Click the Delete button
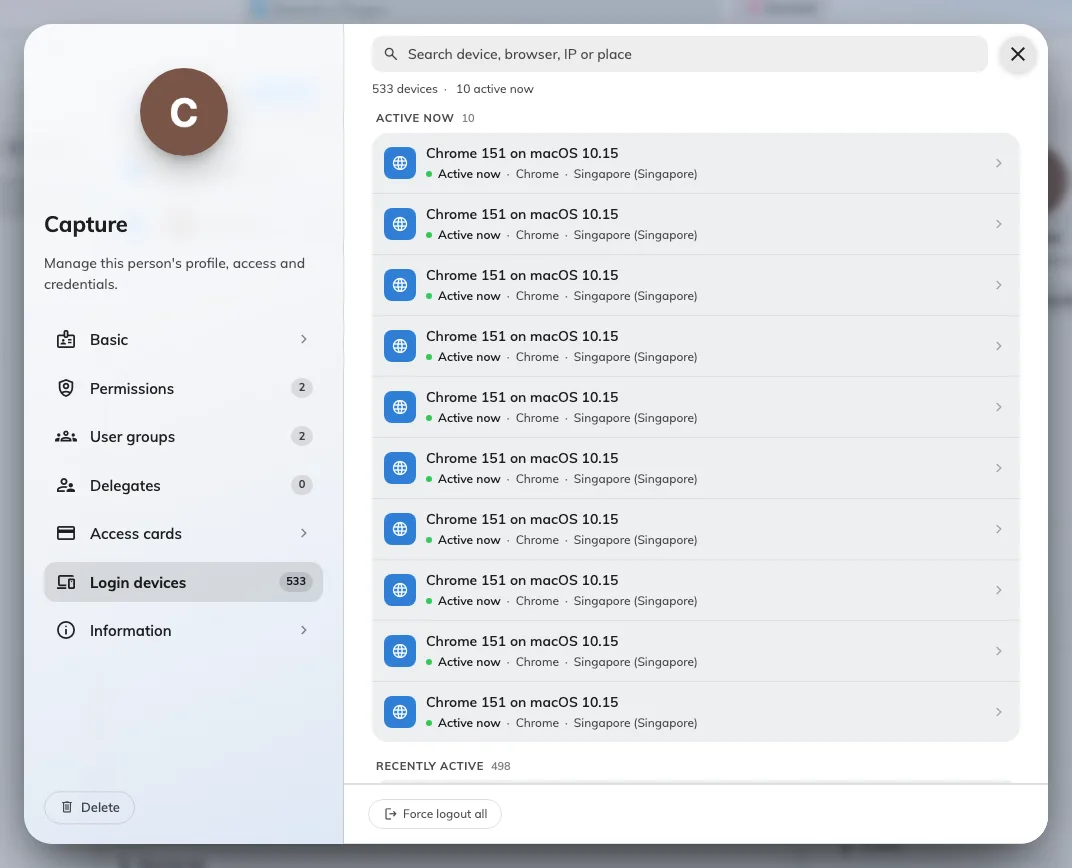Image resolution: width=1072 pixels, height=868 pixels. tap(90, 807)
